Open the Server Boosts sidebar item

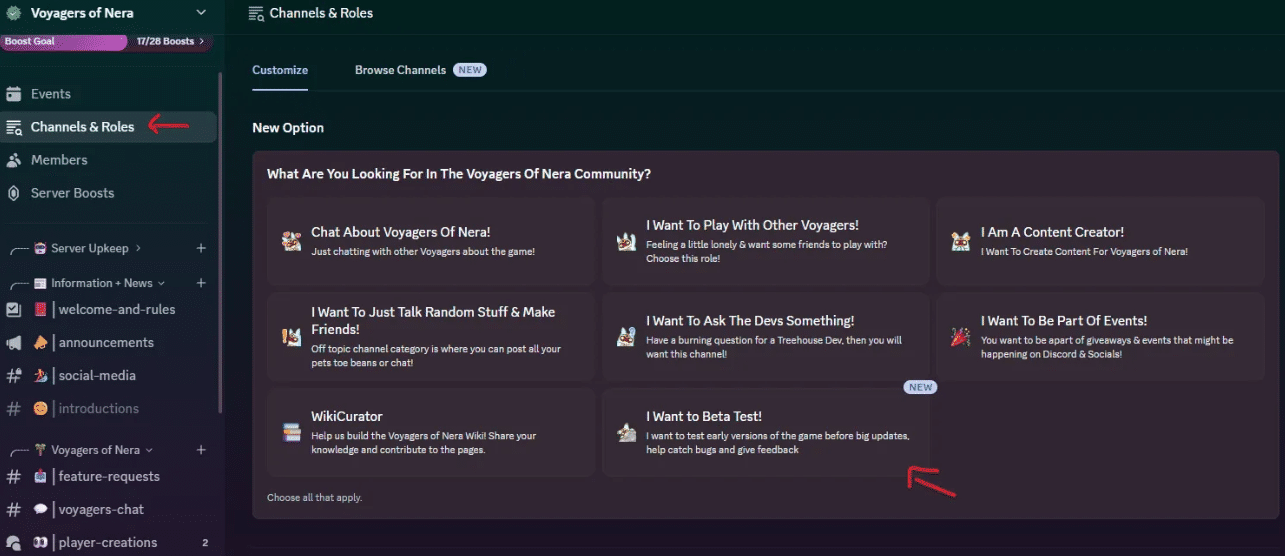[108, 193]
